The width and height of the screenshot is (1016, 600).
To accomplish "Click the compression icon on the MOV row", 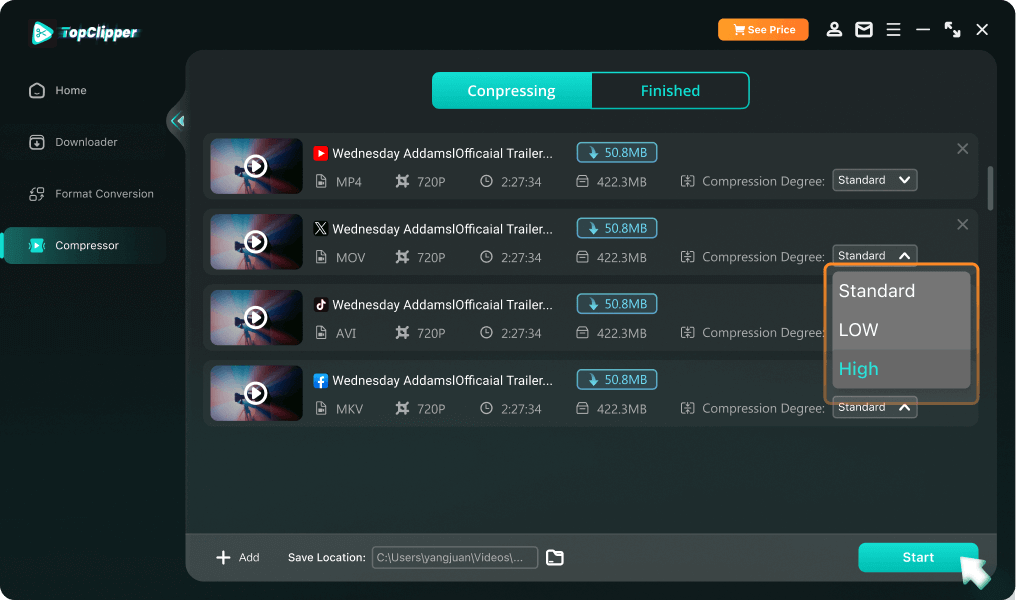I will 687,257.
